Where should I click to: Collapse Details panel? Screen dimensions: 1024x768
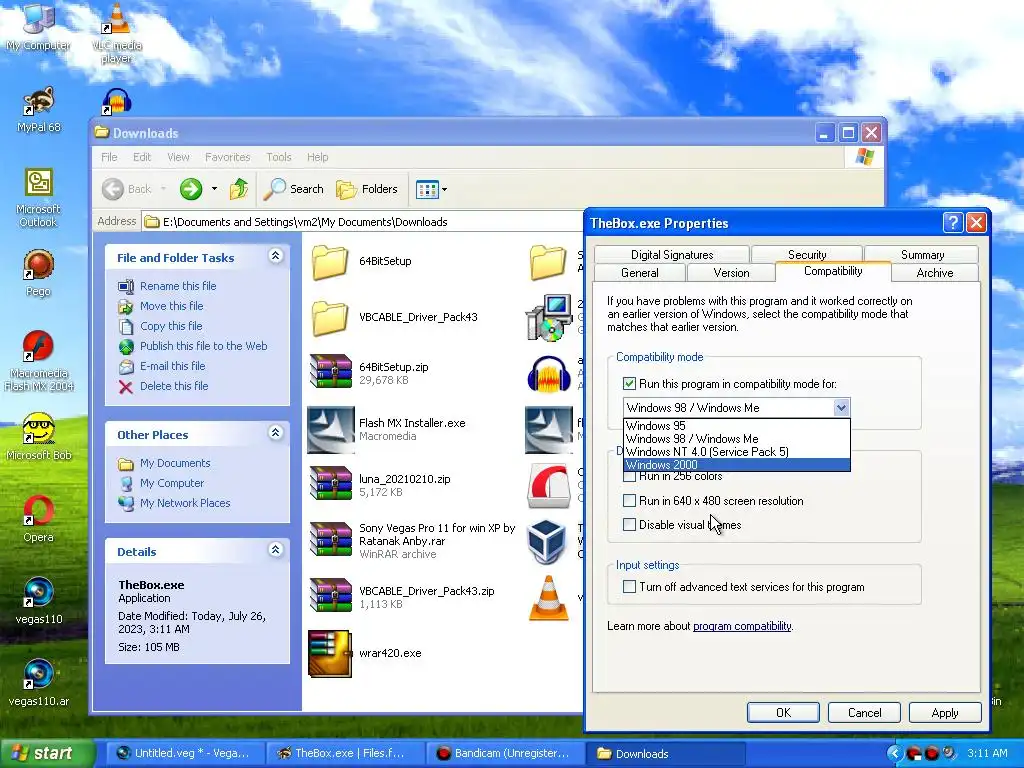(276, 549)
